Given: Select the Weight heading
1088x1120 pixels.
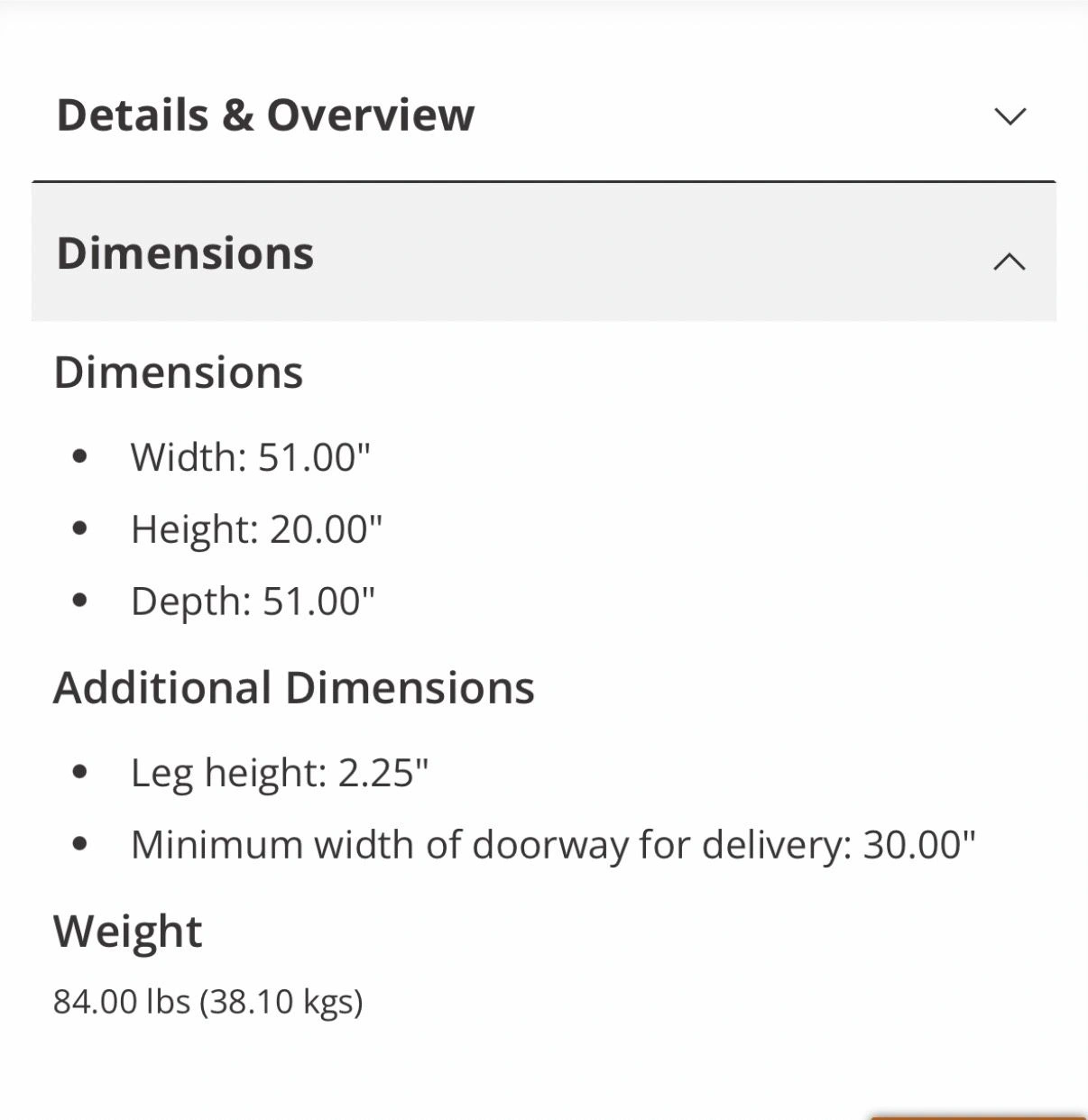Looking at the screenshot, I should (128, 932).
